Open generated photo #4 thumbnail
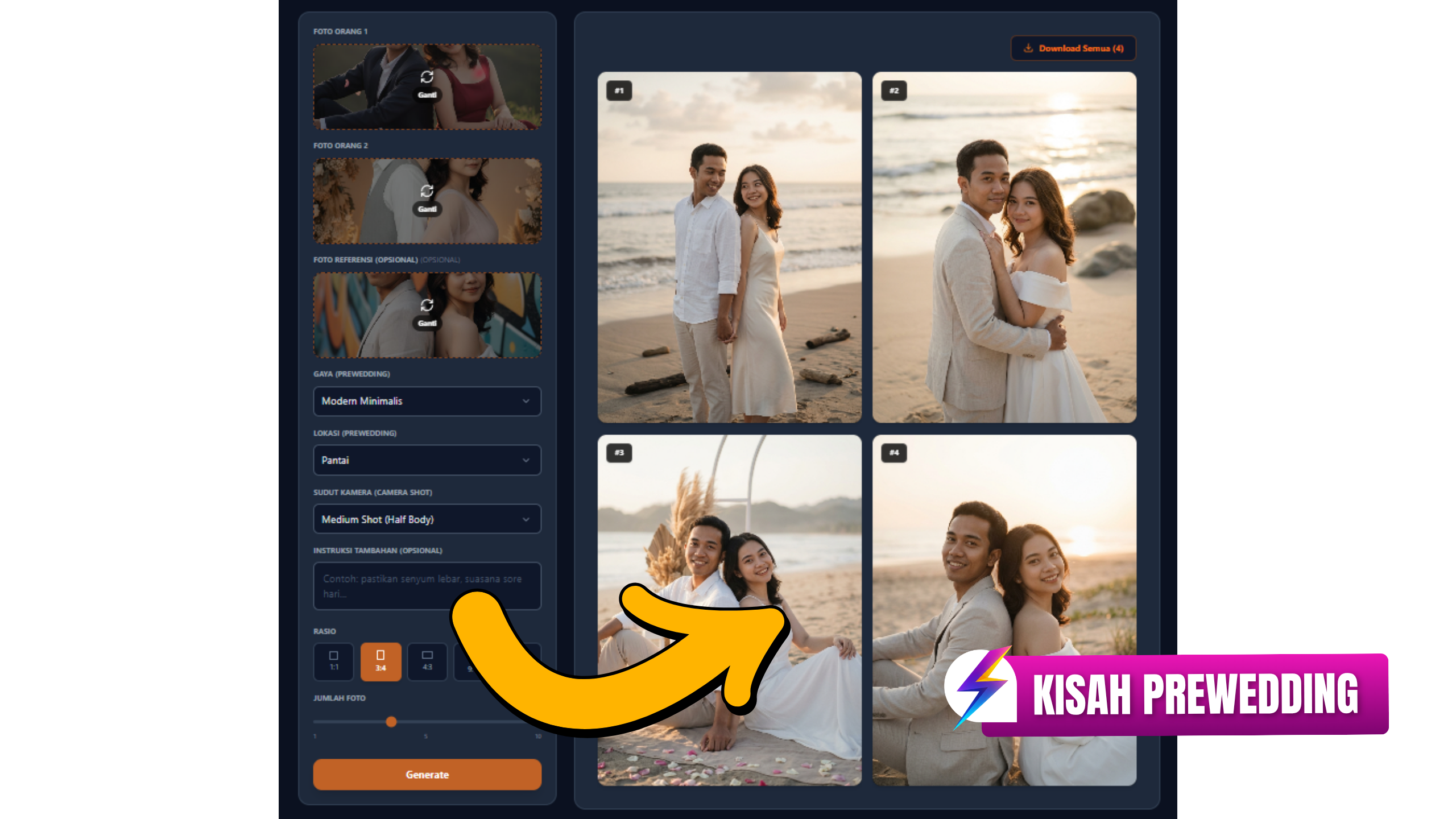 1004,610
